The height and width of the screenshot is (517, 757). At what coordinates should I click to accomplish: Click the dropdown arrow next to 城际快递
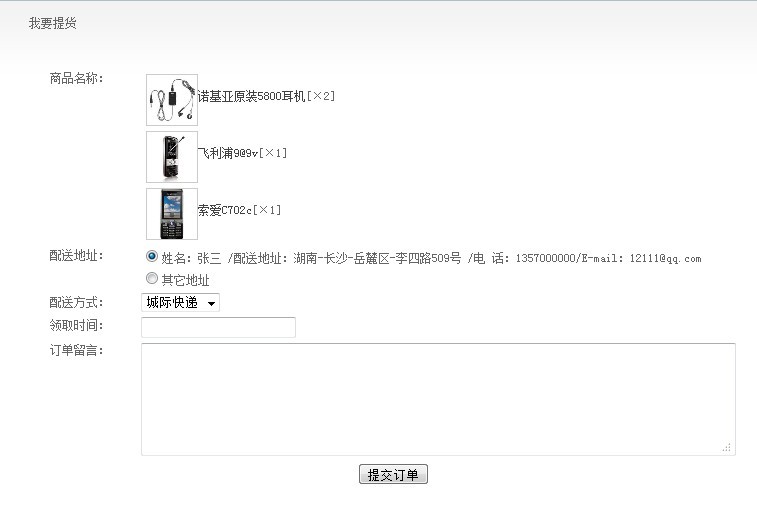point(211,304)
